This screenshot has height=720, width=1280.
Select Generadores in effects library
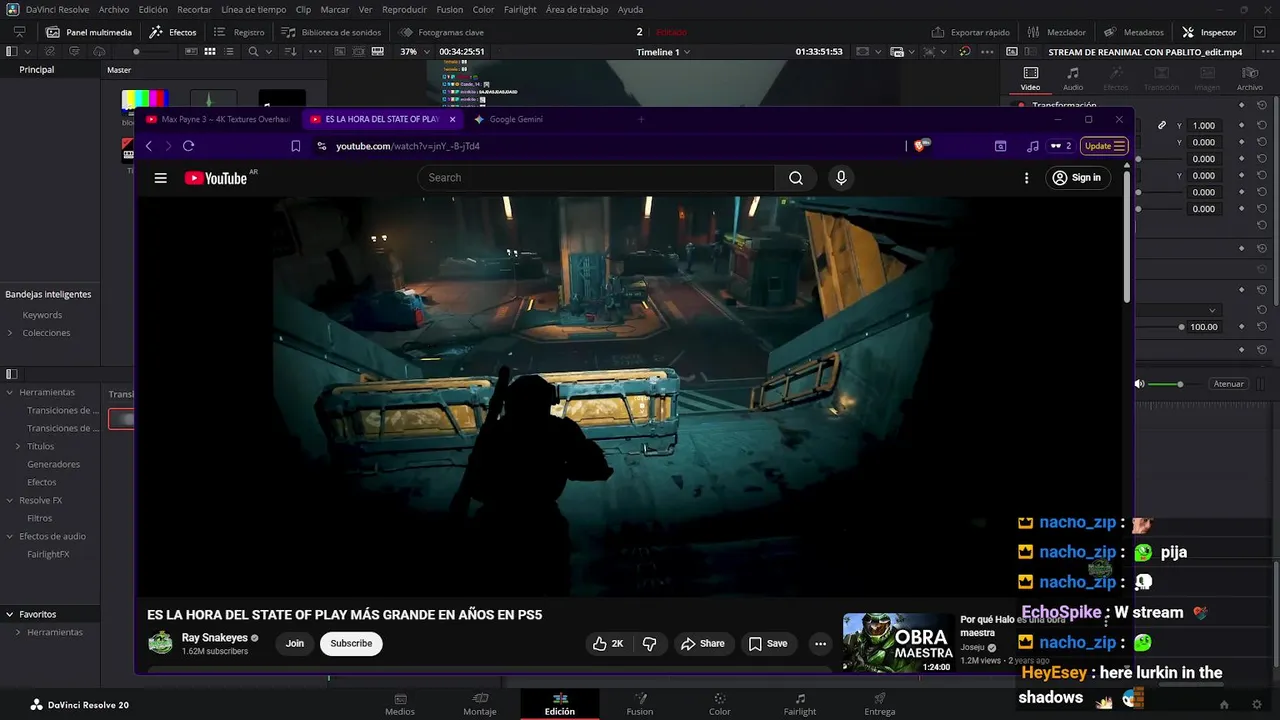pyautogui.click(x=54, y=464)
